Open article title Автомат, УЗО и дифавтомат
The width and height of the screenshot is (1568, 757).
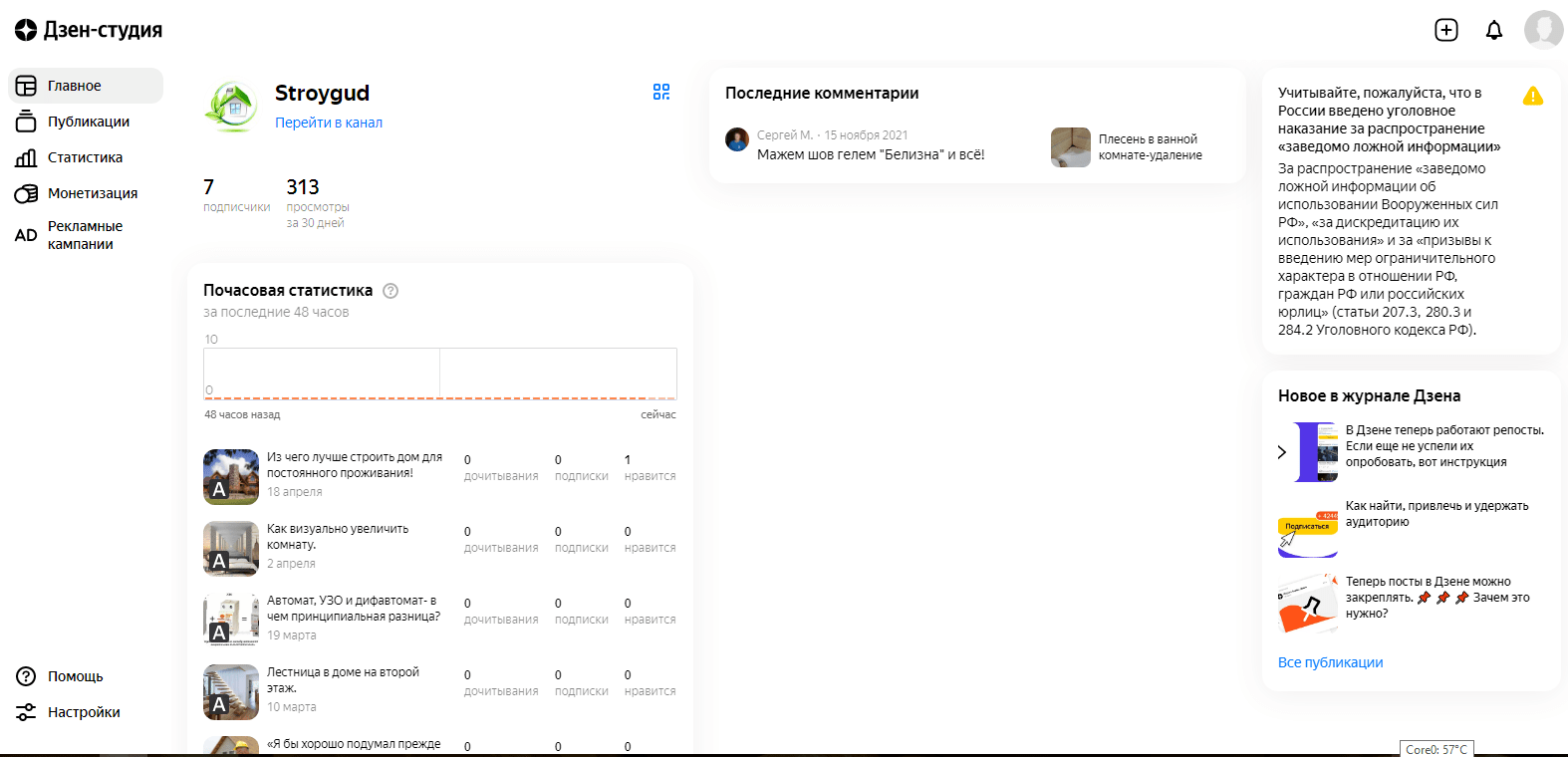[x=354, y=609]
